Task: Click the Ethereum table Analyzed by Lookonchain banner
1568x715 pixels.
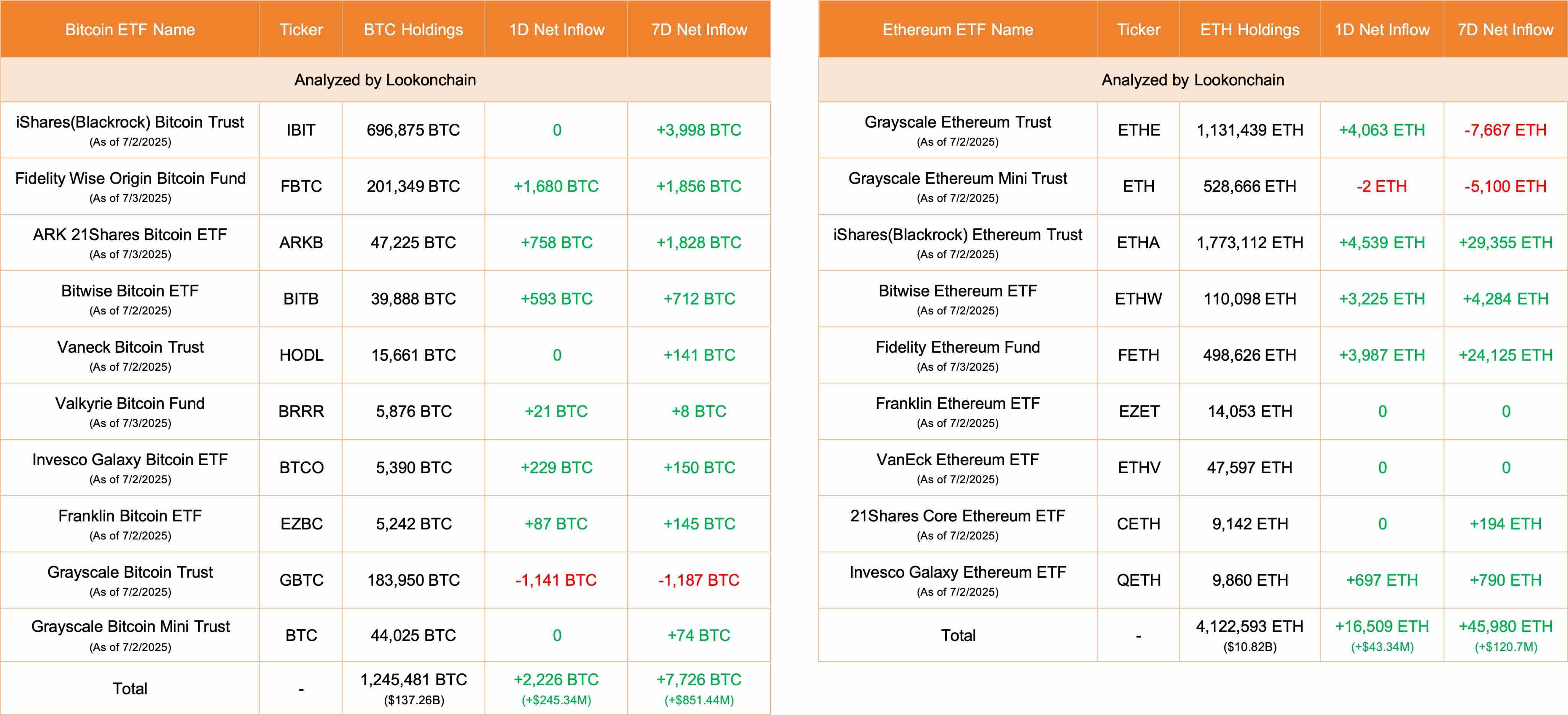Action: click(x=1192, y=80)
